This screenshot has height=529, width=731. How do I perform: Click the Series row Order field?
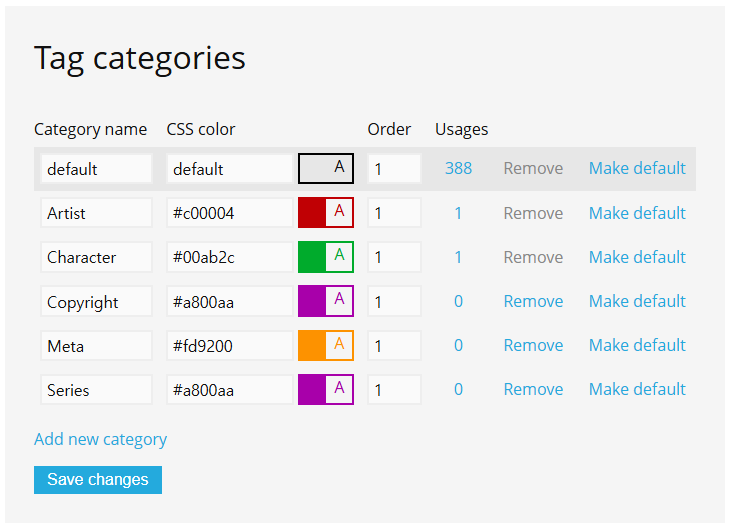394,390
